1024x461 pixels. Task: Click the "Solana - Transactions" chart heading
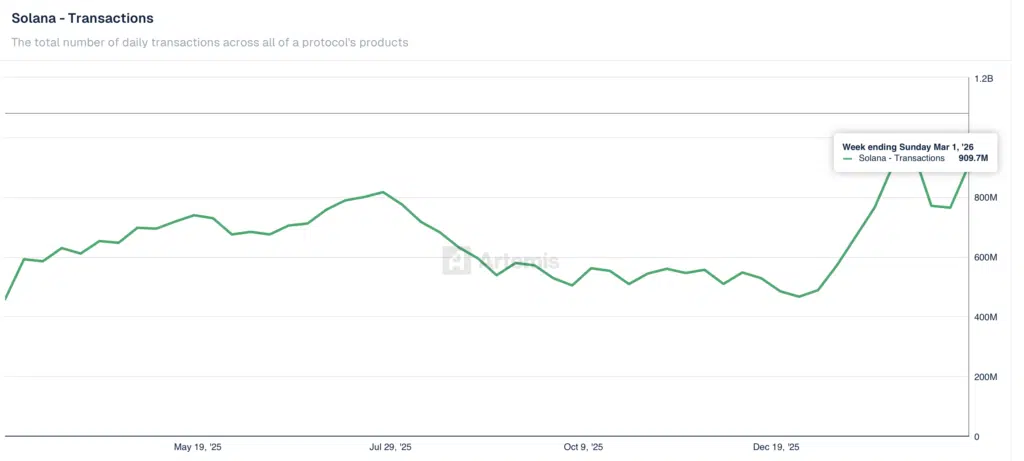coord(82,18)
